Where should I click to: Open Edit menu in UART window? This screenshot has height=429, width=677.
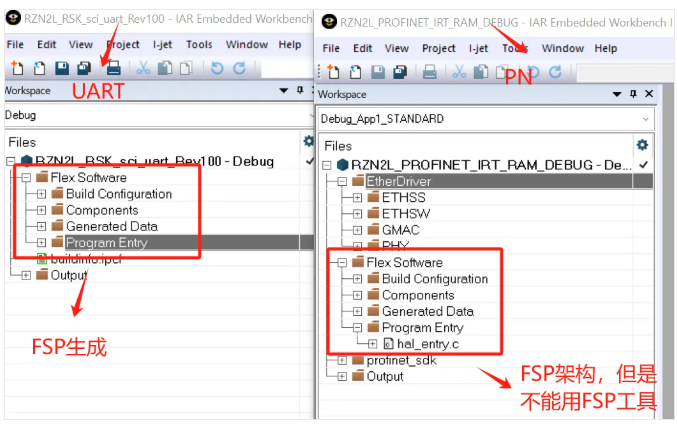[46, 44]
